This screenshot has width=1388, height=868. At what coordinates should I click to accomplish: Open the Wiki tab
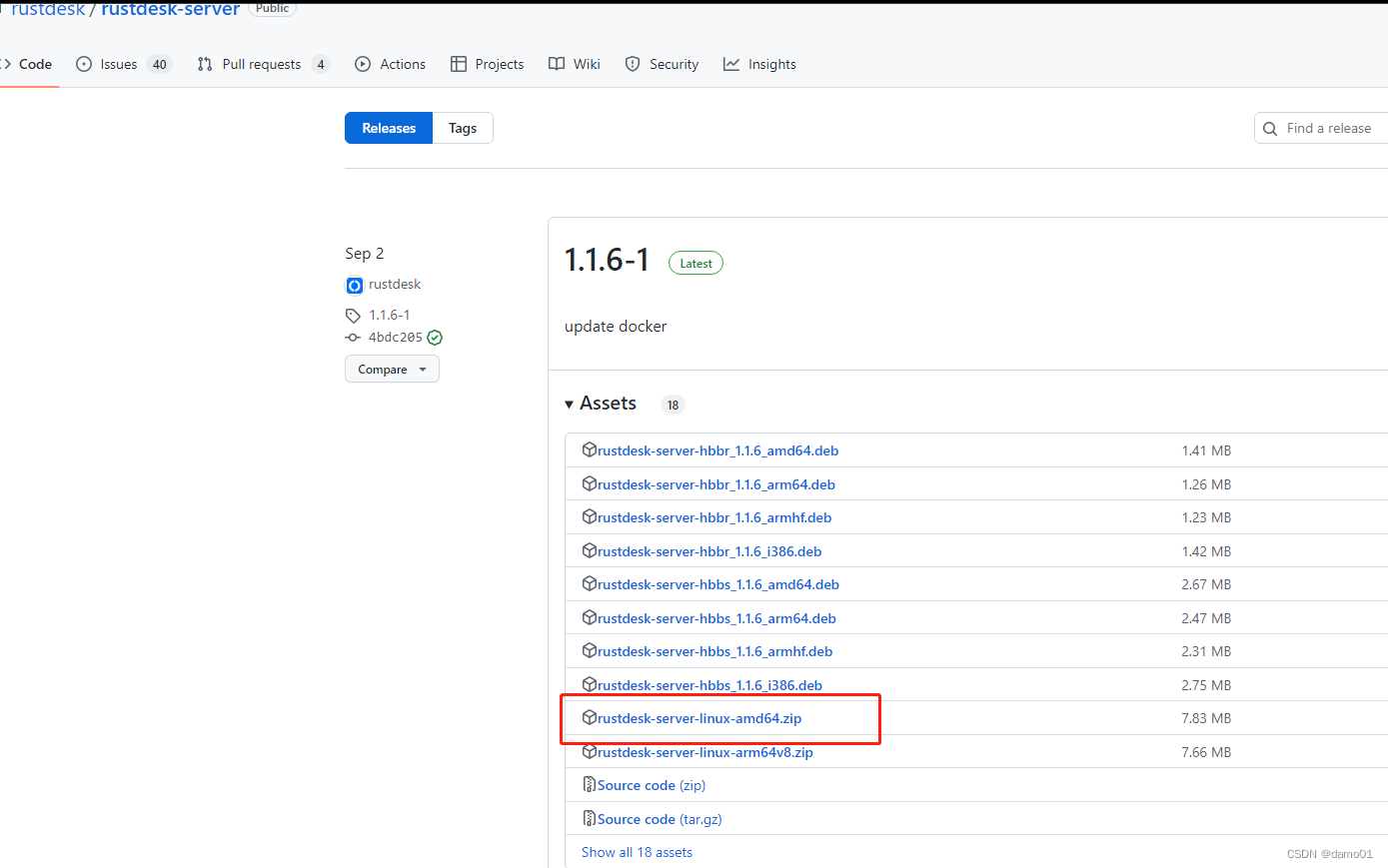click(x=574, y=64)
